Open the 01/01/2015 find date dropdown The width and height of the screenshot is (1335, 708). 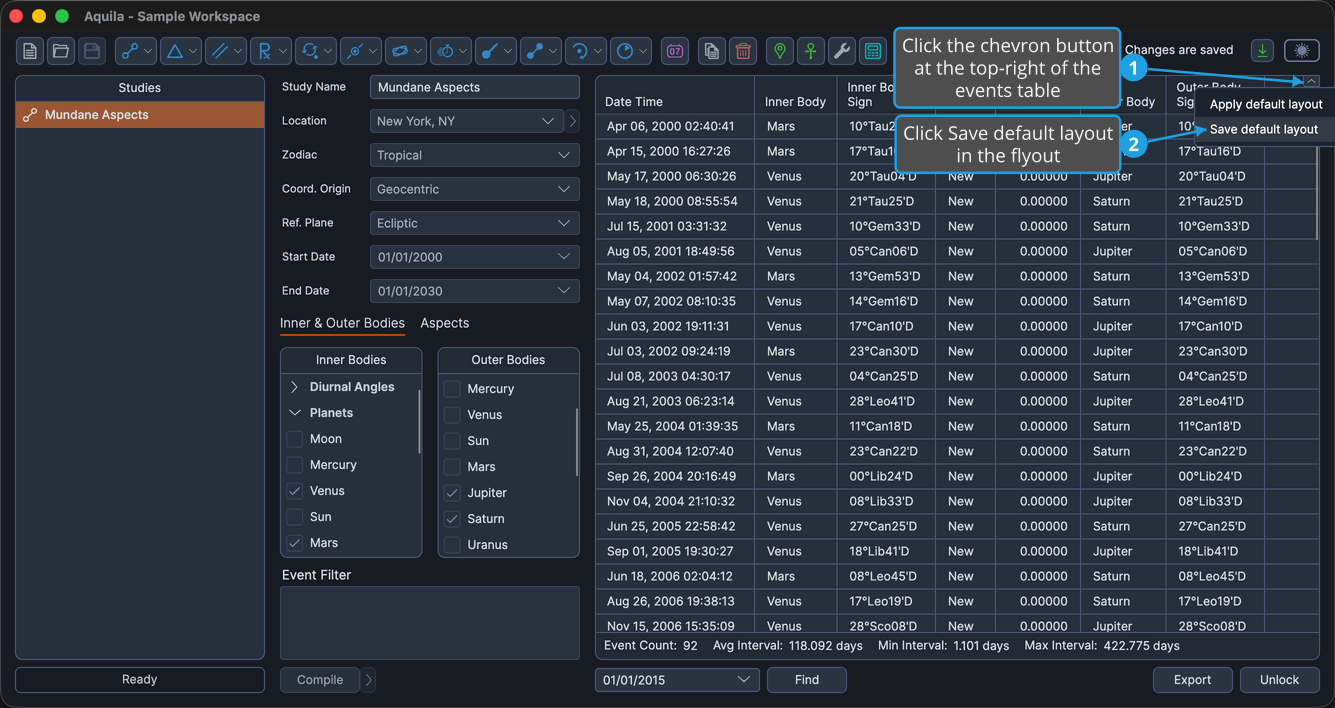coord(677,680)
